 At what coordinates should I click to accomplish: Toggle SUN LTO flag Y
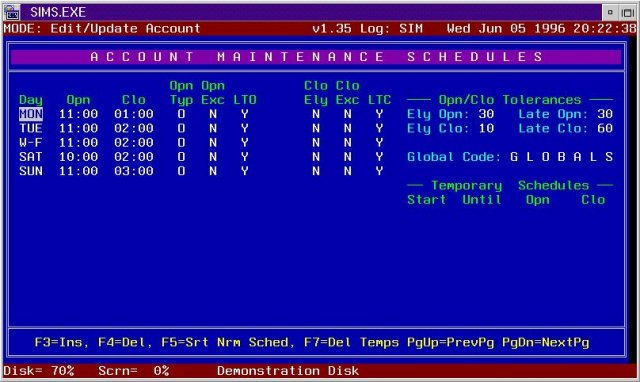[244, 171]
